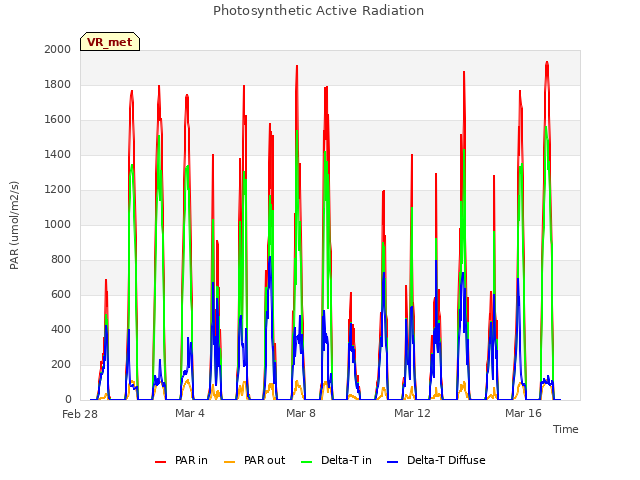Click the 2000 y-axis tick label
The height and width of the screenshot is (480, 640).
[58, 49]
